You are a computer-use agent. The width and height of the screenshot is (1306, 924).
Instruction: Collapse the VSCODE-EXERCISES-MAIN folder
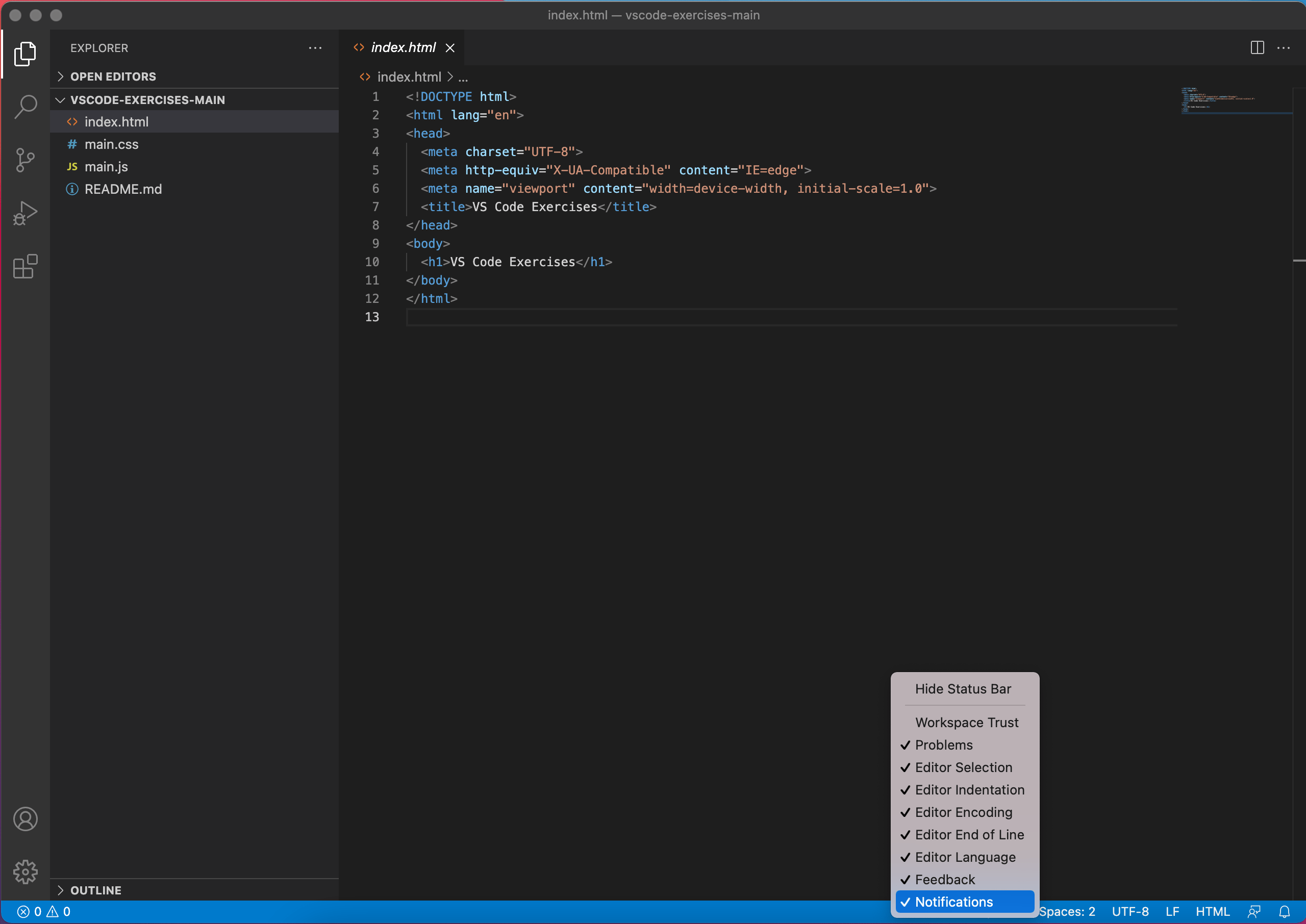[x=147, y=100]
